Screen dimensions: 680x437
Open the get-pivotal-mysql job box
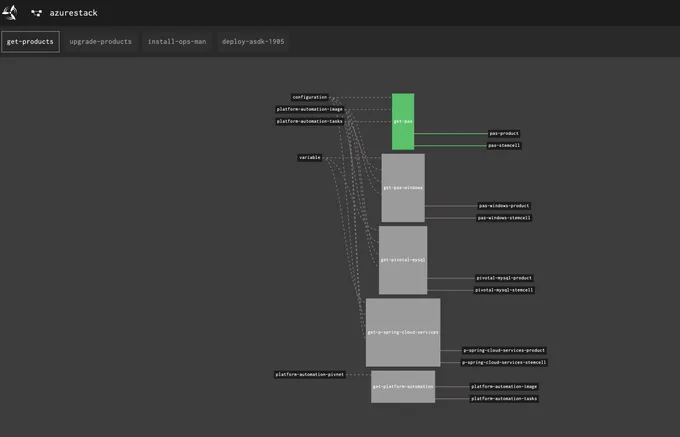pos(403,260)
